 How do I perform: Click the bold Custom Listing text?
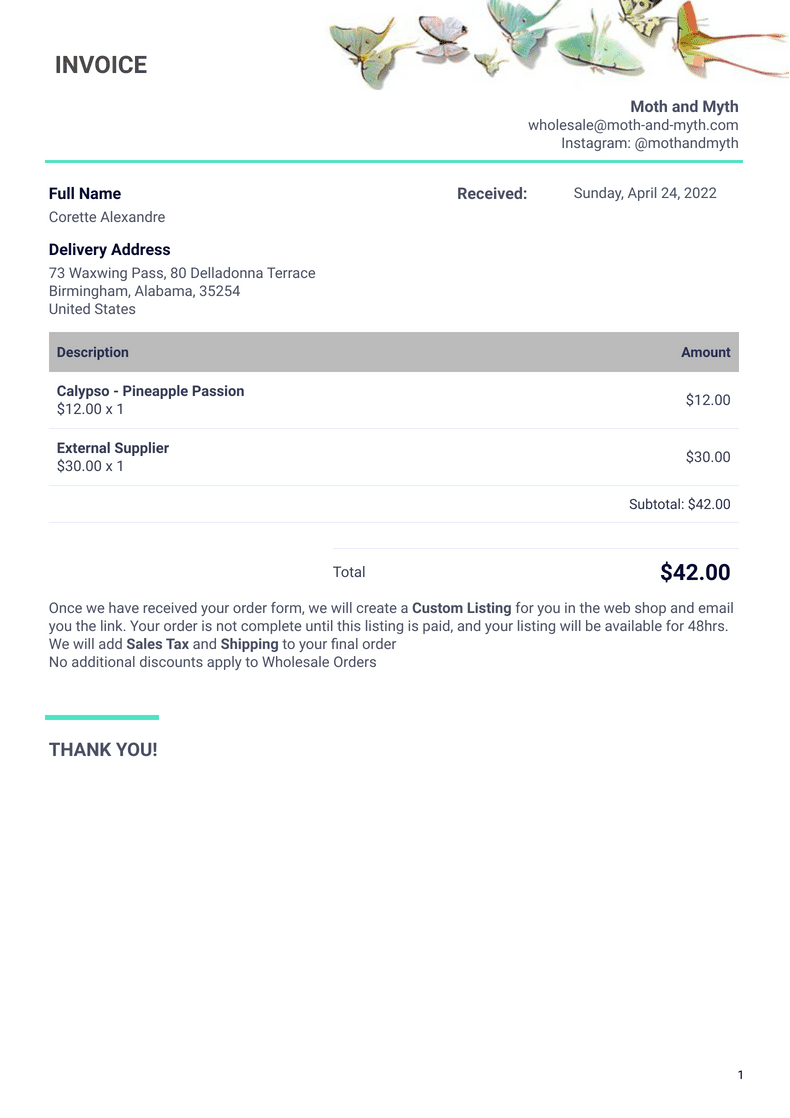click(461, 608)
